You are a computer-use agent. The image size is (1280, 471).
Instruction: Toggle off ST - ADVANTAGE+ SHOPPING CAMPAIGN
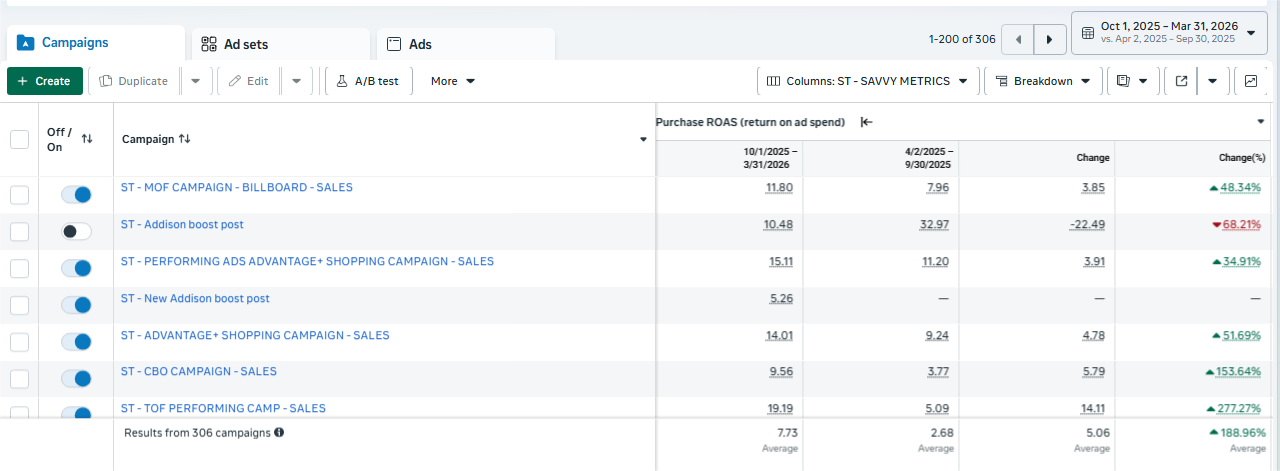click(x=76, y=342)
